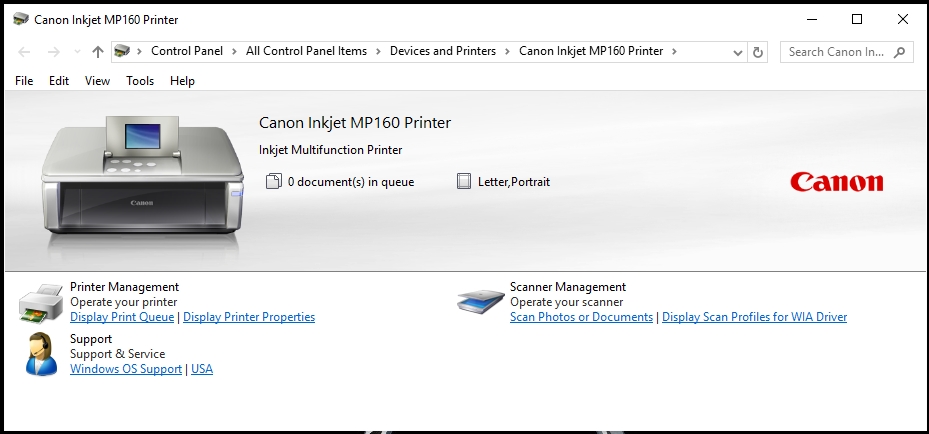Go forward with the Forward arrow
929x434 pixels.
[53, 52]
